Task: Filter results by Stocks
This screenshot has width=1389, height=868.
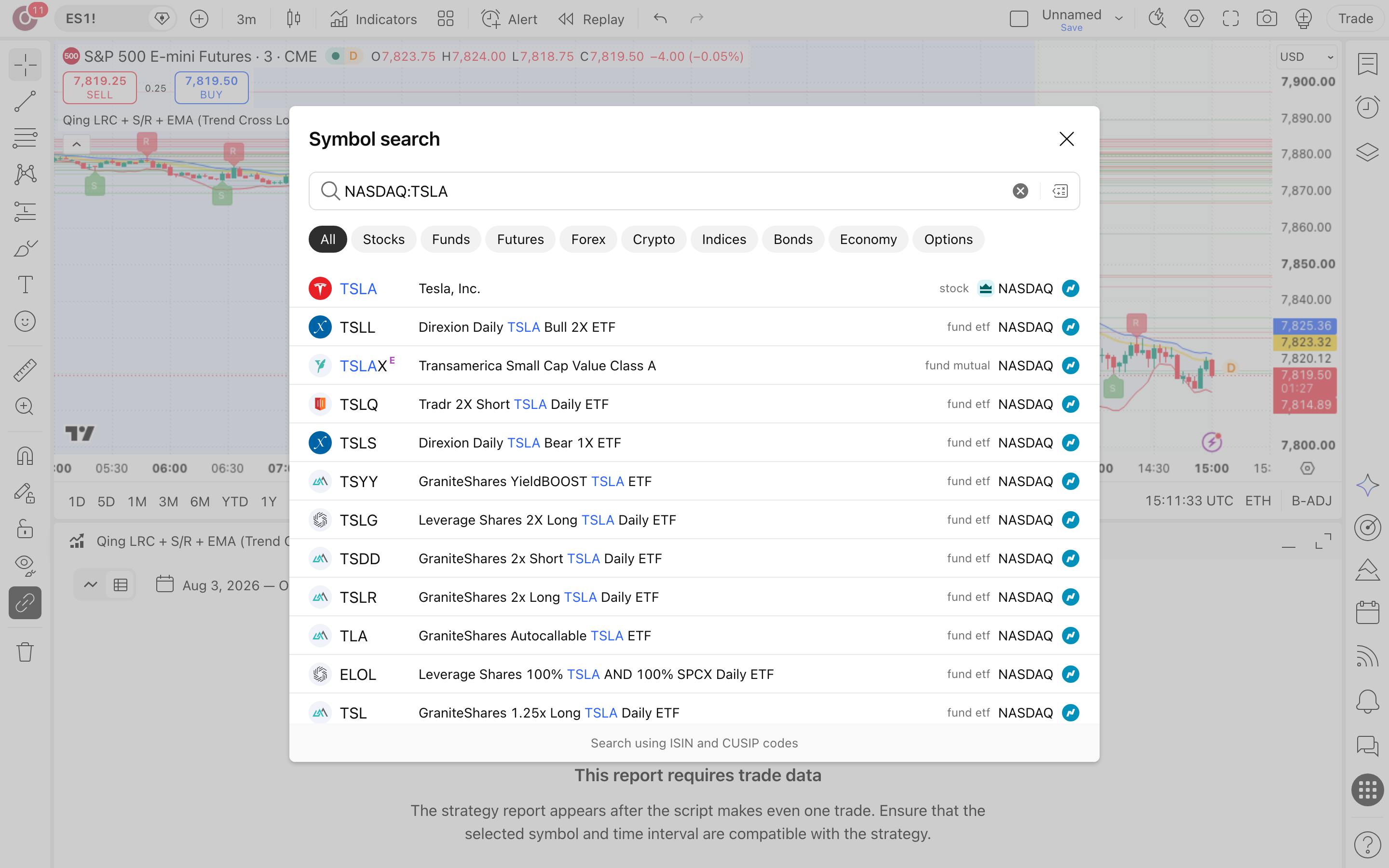Action: tap(383, 239)
